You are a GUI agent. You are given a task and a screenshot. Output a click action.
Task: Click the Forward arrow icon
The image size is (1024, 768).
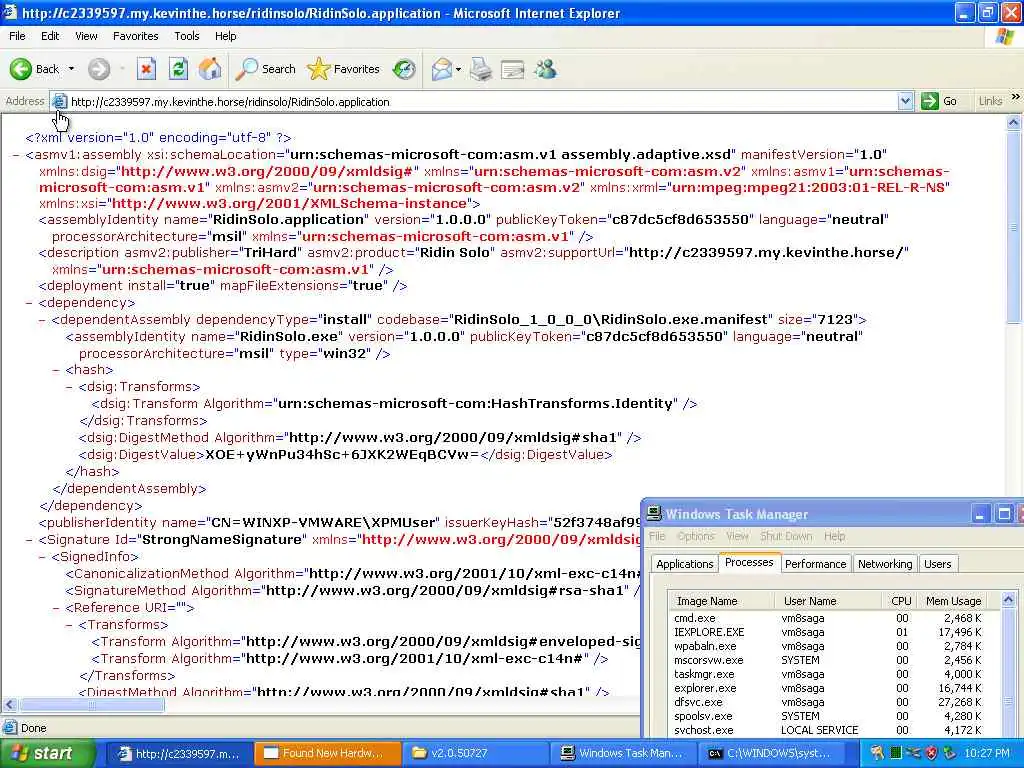tap(99, 69)
